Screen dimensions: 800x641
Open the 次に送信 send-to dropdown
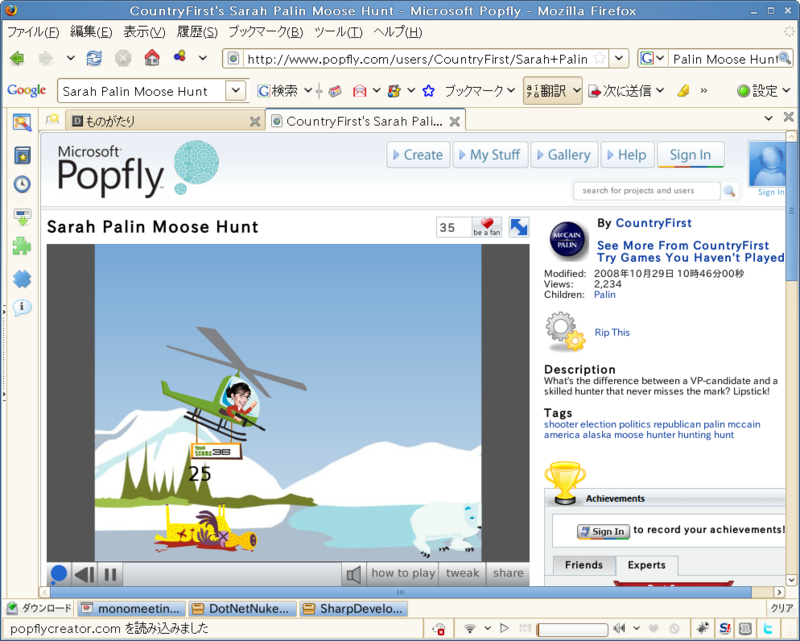pyautogui.click(x=627, y=91)
